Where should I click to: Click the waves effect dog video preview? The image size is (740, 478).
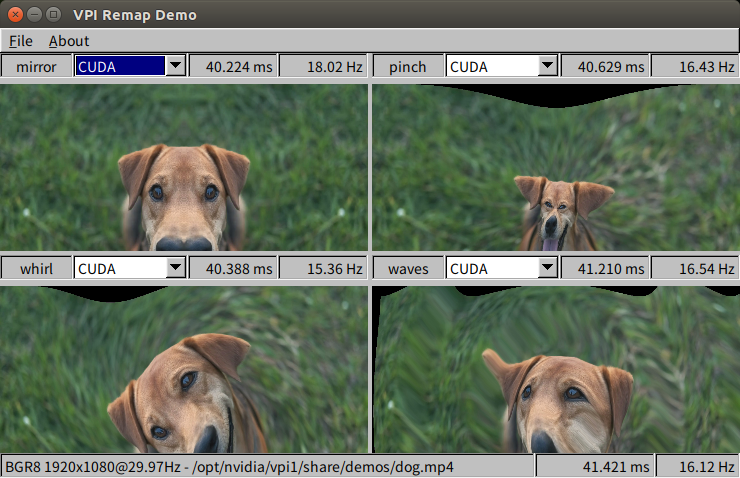[556, 369]
